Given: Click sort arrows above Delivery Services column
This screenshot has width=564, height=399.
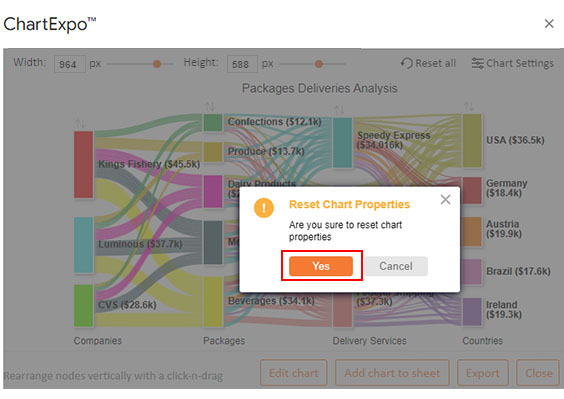Looking at the screenshot, I should coord(339,110).
